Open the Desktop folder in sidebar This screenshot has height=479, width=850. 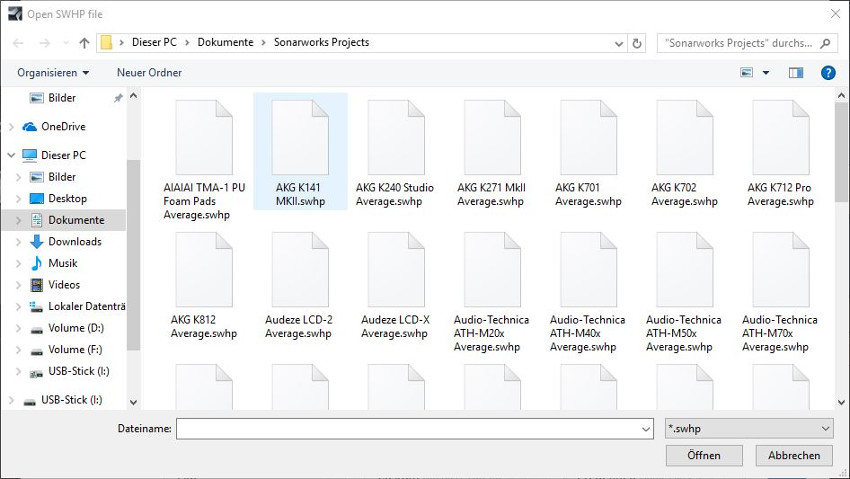[67, 198]
